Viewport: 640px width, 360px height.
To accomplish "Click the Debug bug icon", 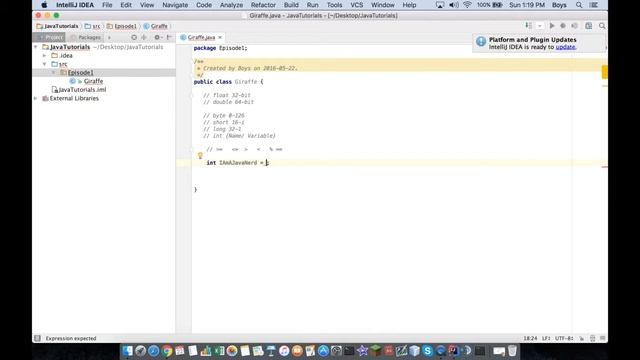I will [563, 26].
